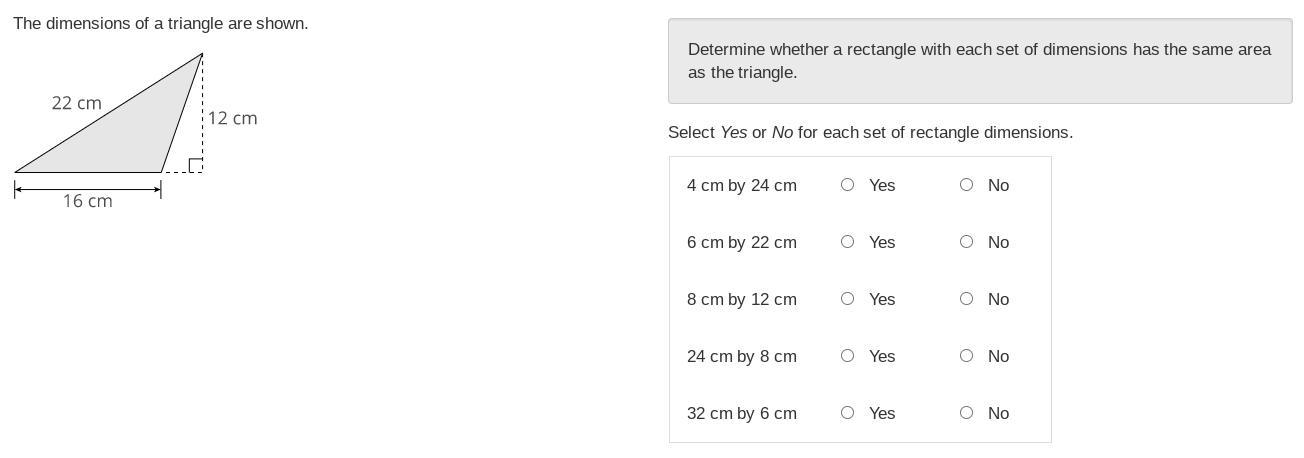Select No for 4 cm by 24 cm
The height and width of the screenshot is (458, 1304).
point(966,185)
